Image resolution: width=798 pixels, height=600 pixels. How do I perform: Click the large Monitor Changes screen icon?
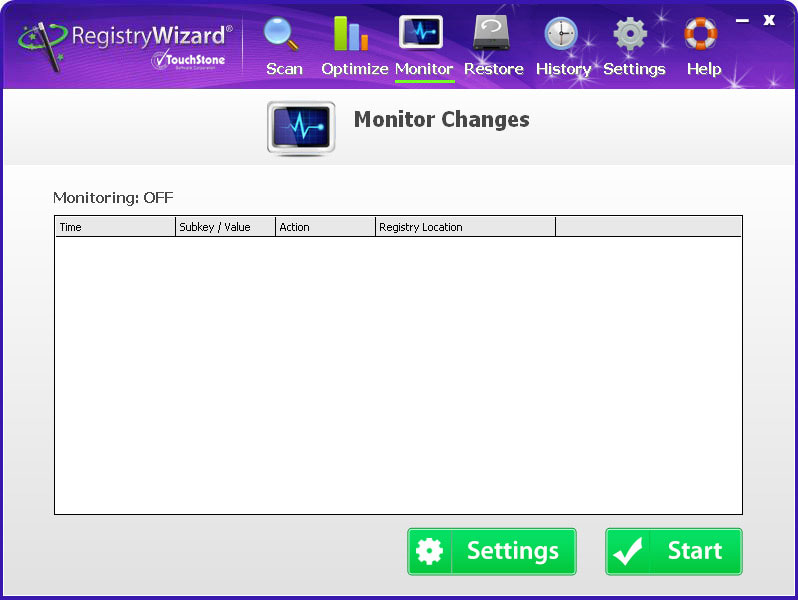click(x=301, y=128)
